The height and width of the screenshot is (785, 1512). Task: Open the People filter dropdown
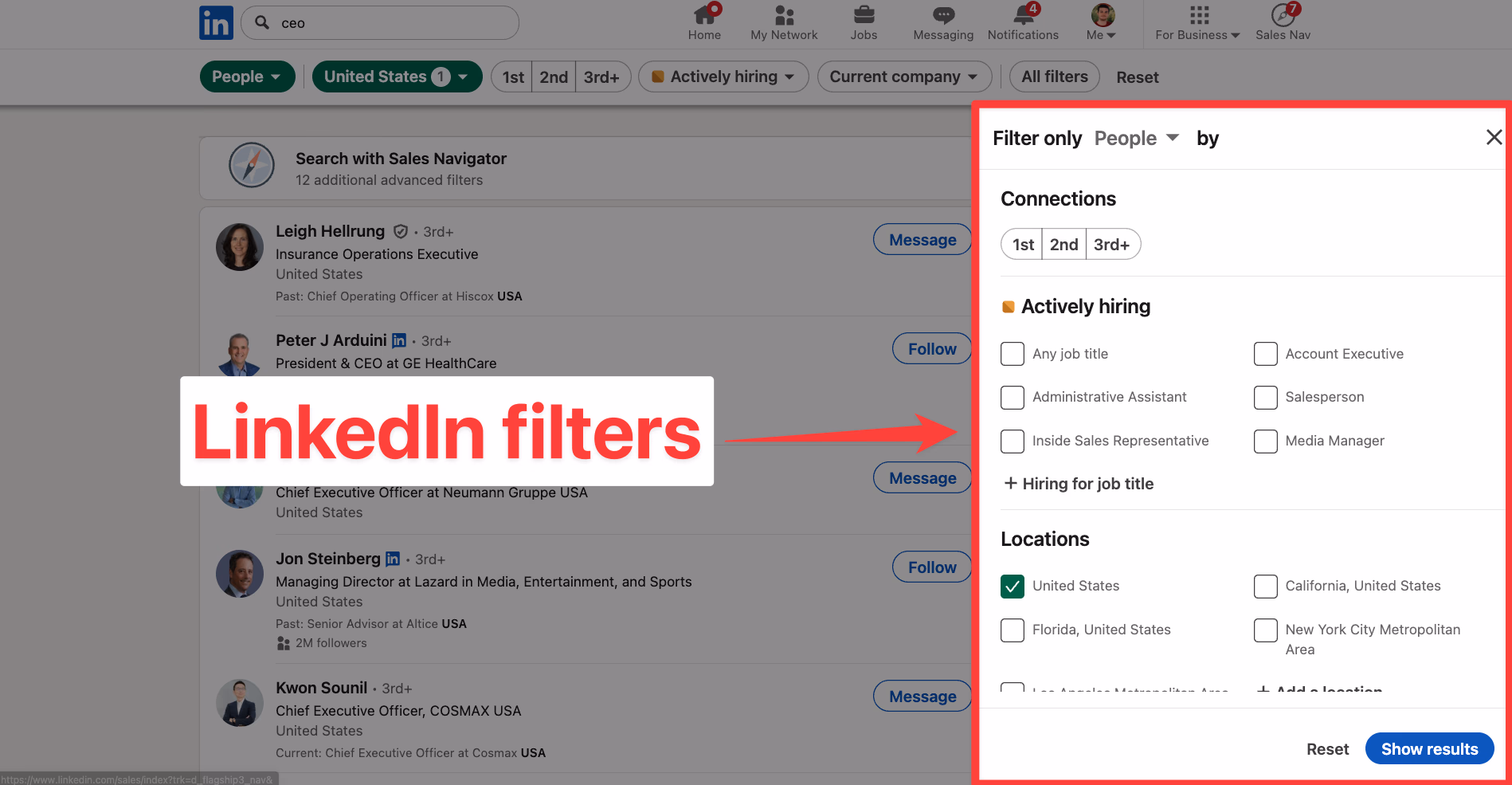247,77
